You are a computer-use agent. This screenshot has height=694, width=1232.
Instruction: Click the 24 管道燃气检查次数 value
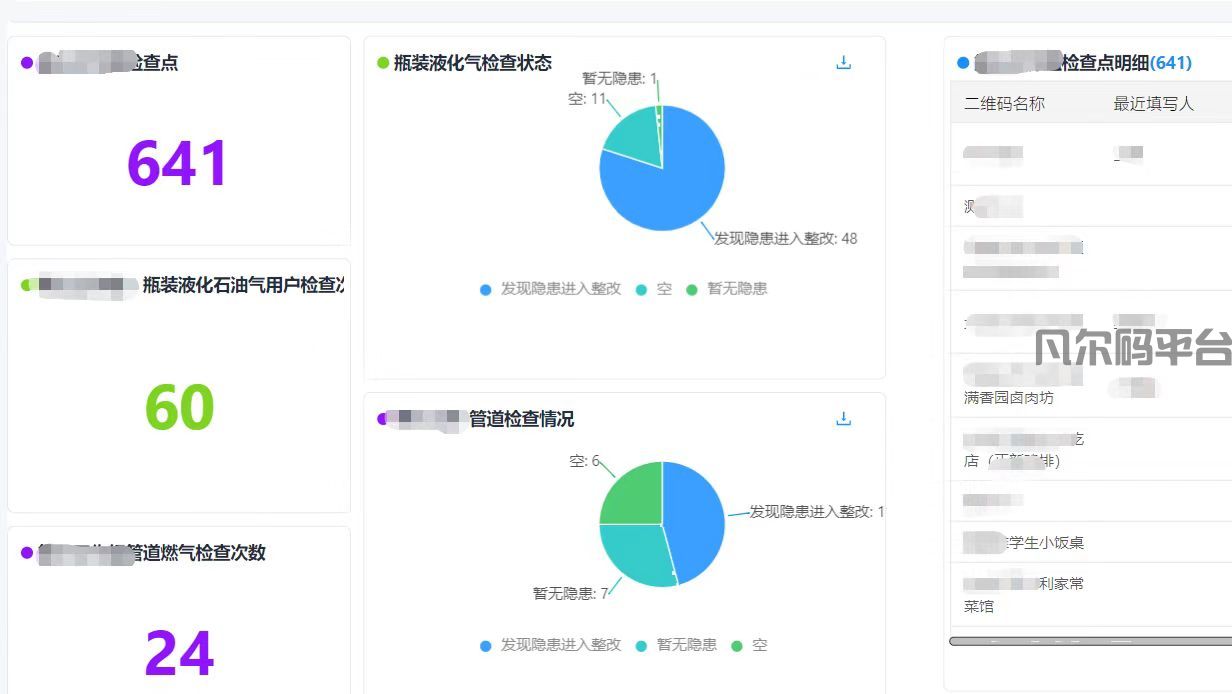pos(179,654)
